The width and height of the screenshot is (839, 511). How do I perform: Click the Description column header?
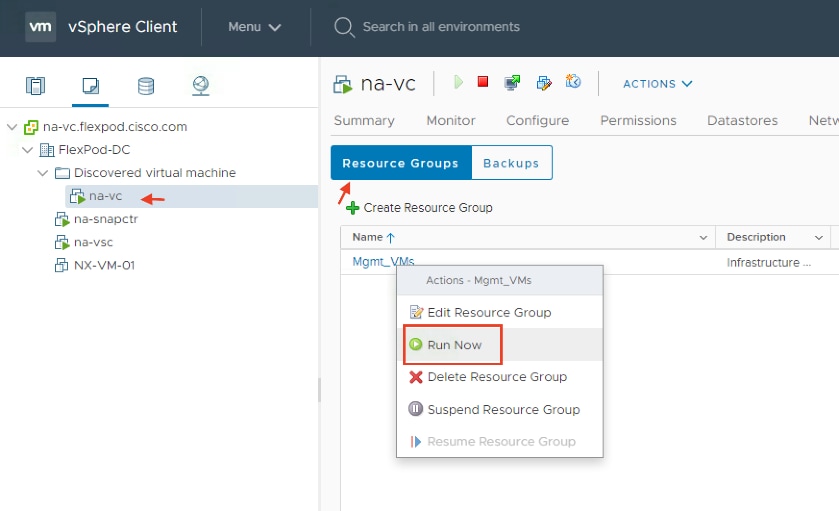tap(756, 237)
